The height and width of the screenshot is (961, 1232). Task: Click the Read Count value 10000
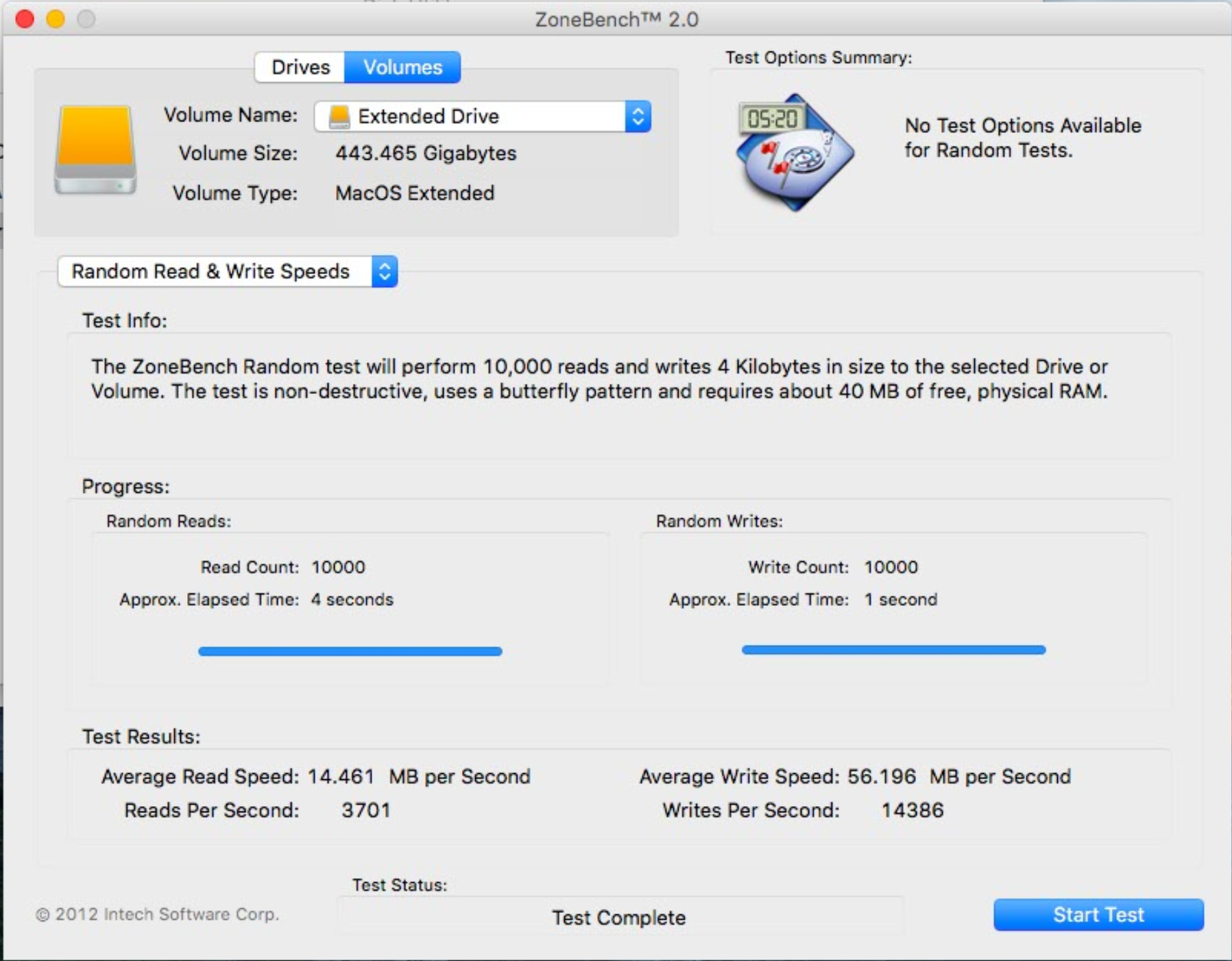pos(339,568)
